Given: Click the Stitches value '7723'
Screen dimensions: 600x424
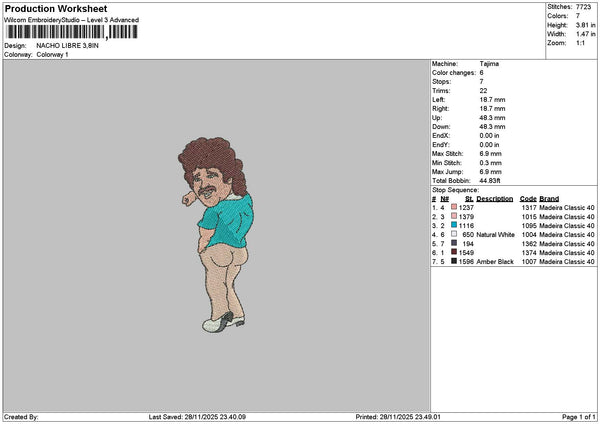Looking at the screenshot, I should coord(583,7).
